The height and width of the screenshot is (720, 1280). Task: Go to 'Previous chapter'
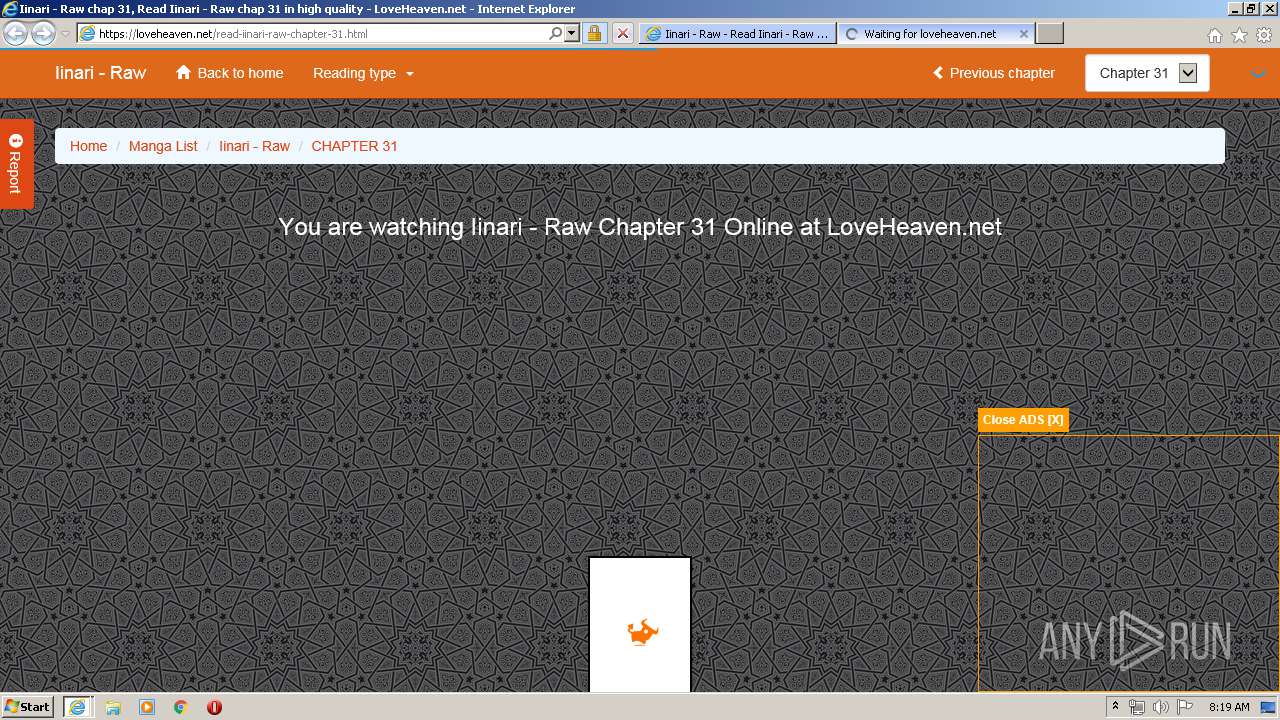994,73
